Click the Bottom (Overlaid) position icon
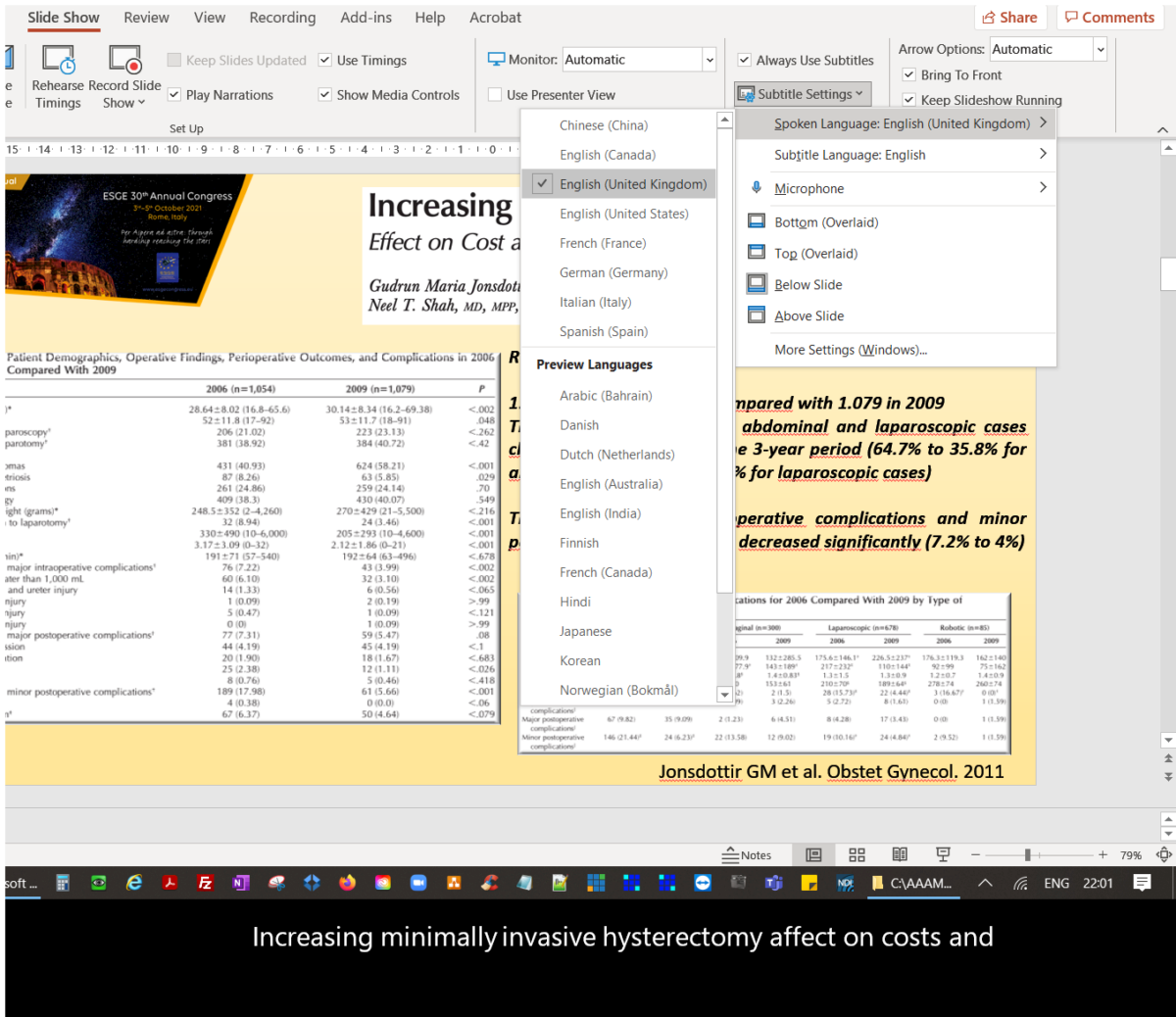This screenshot has height=1017, width=1176. coord(757,221)
